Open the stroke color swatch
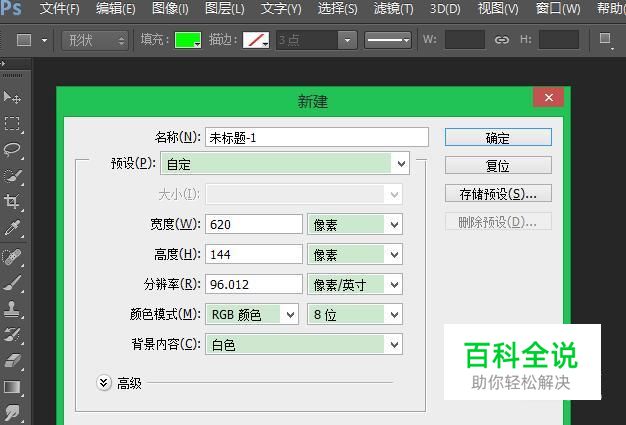 point(256,40)
